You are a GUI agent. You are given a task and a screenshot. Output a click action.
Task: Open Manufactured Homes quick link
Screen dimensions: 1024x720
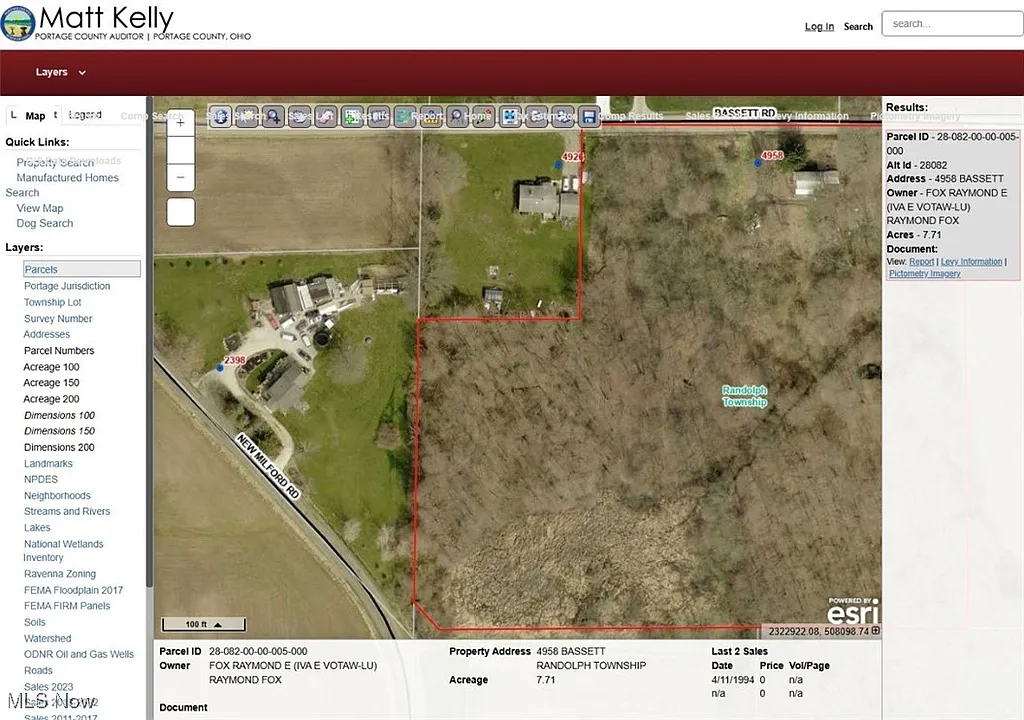[x=67, y=178]
